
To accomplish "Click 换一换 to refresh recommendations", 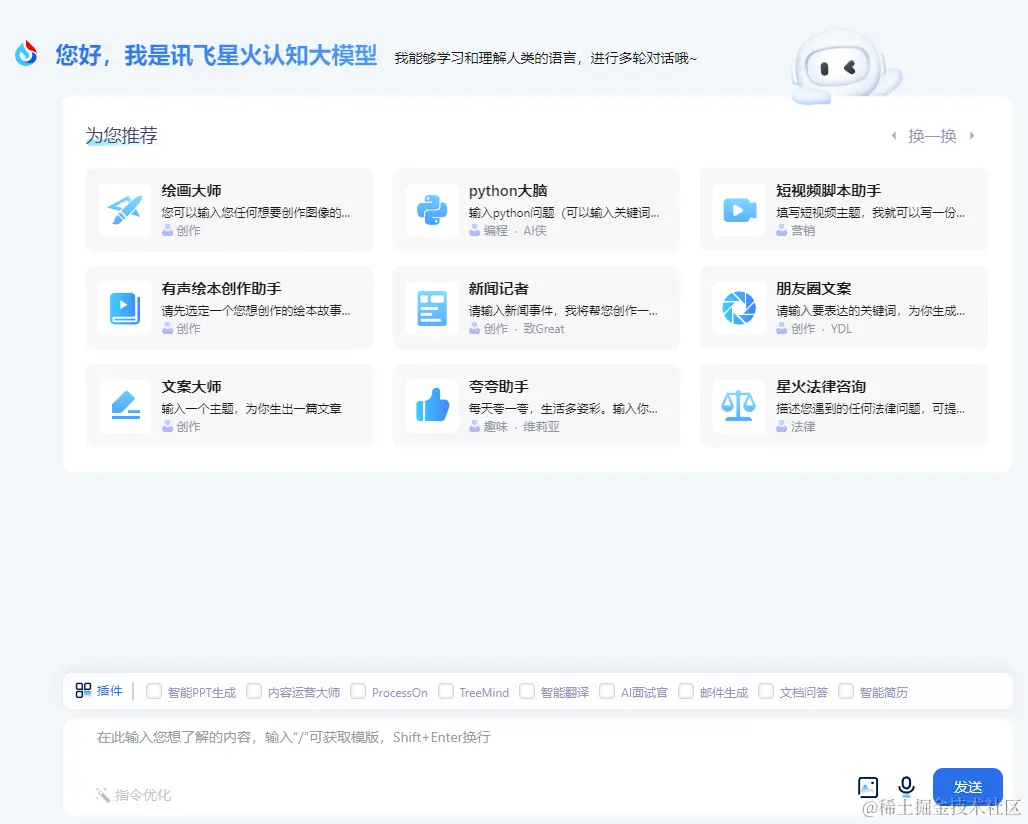I will click(x=932, y=136).
